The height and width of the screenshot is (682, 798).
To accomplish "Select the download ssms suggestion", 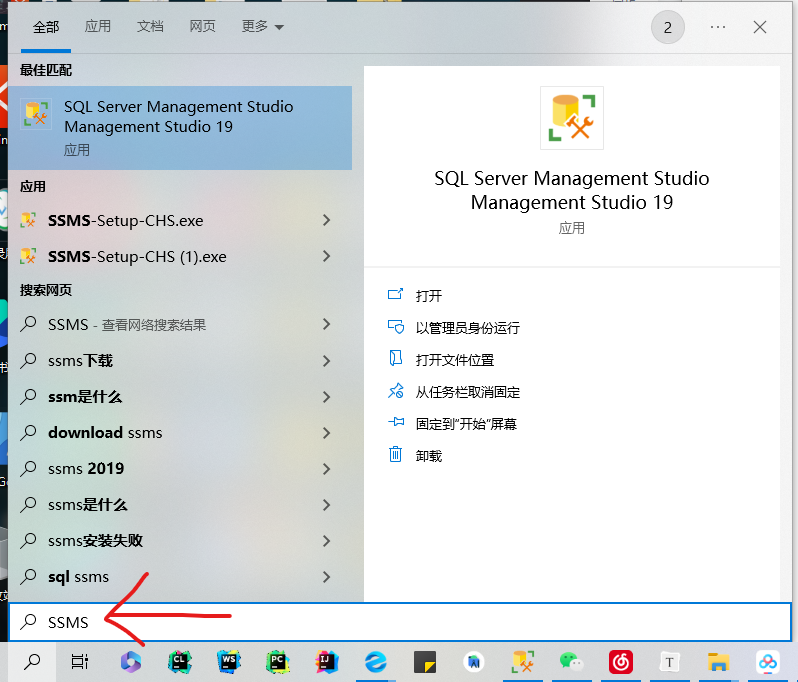I will coord(180,433).
